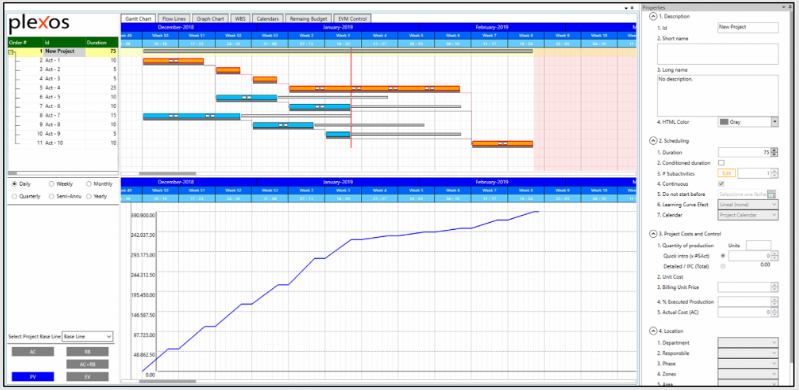Screen dimensions: 799x390
Task: Collapse the 3. Project Costs and Control chevron
Action: [653, 234]
